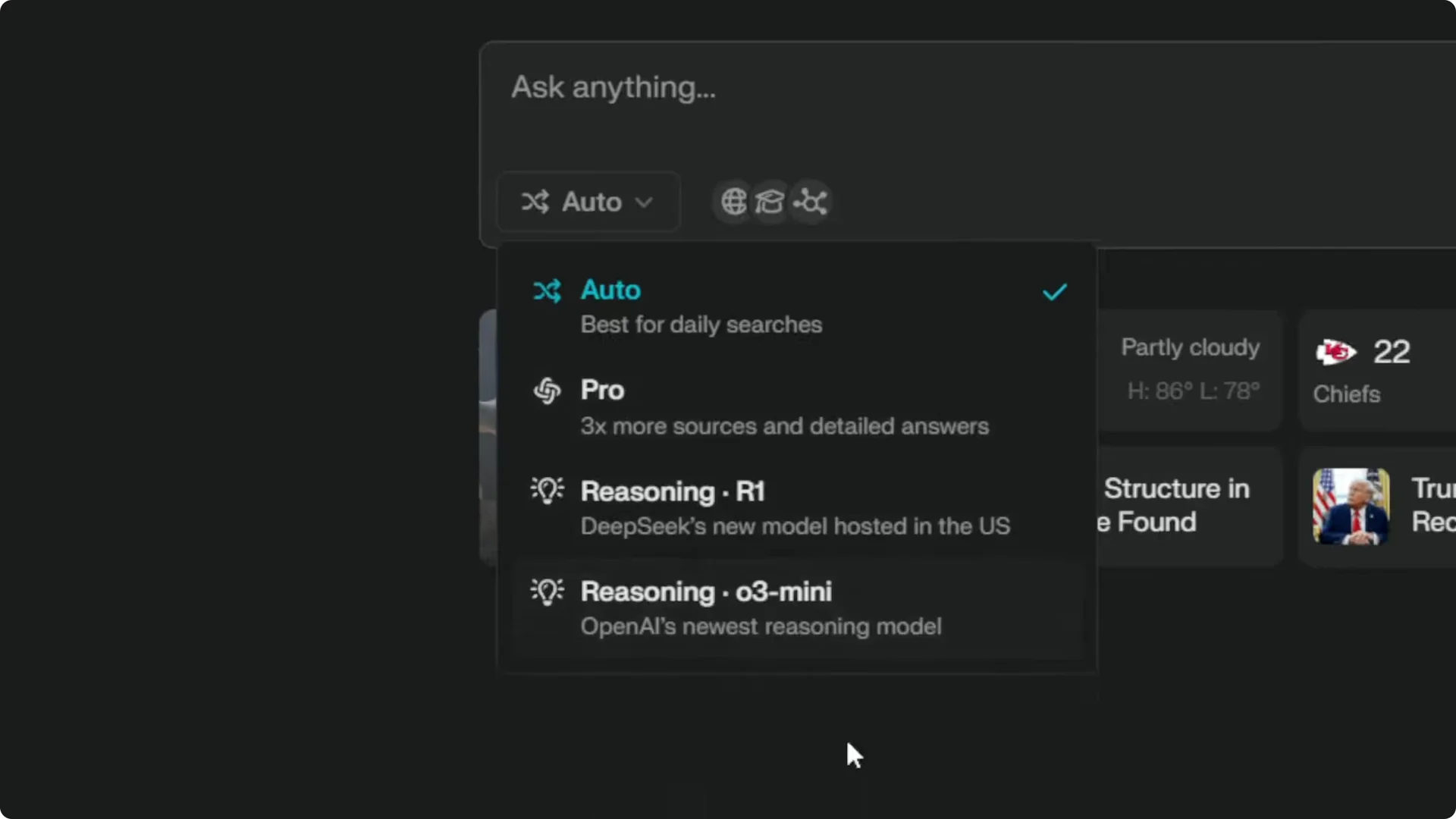Toggle the academic search mode
The image size is (1456, 819).
point(770,201)
